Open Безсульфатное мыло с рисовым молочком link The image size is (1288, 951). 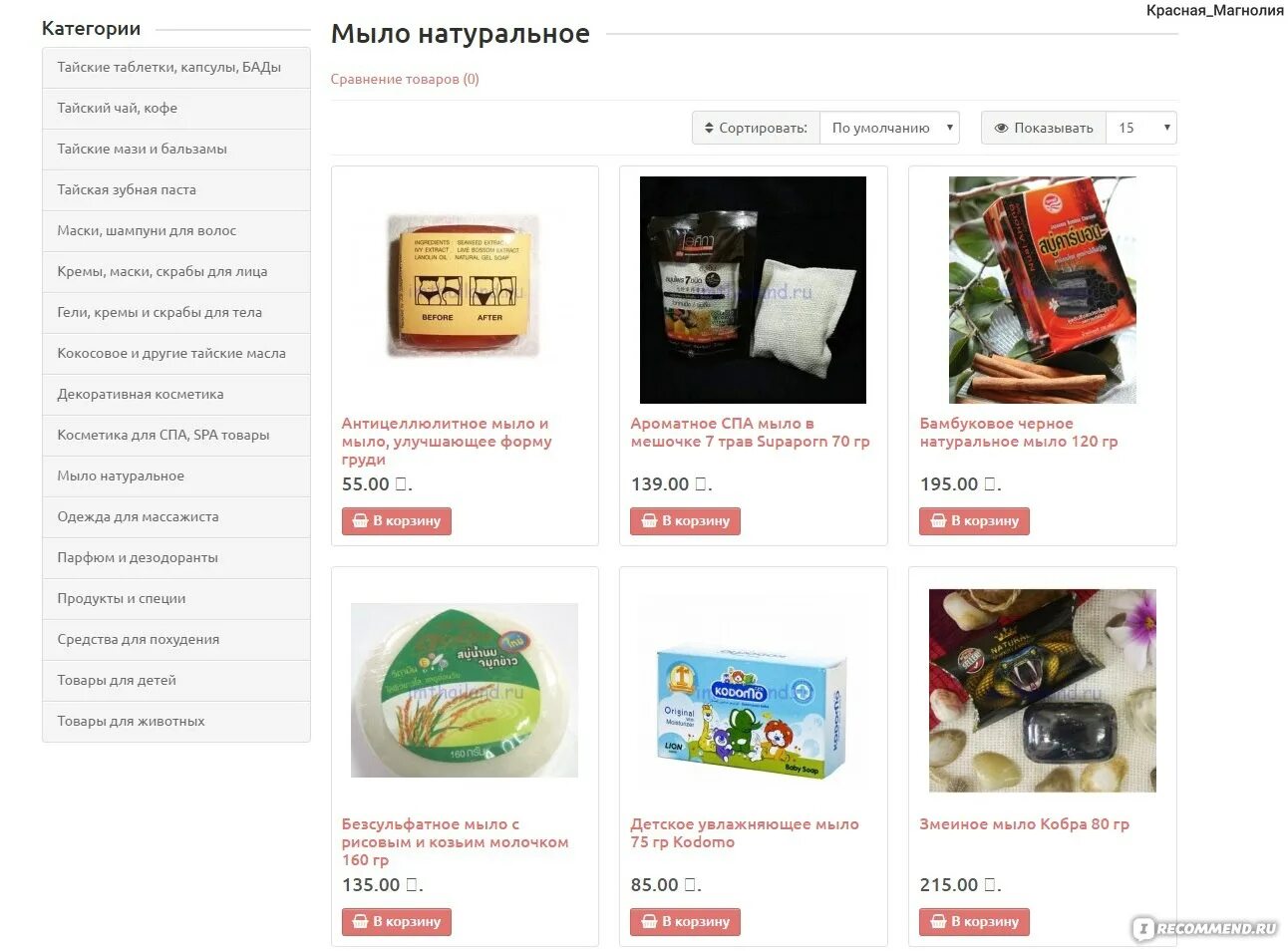coord(455,842)
